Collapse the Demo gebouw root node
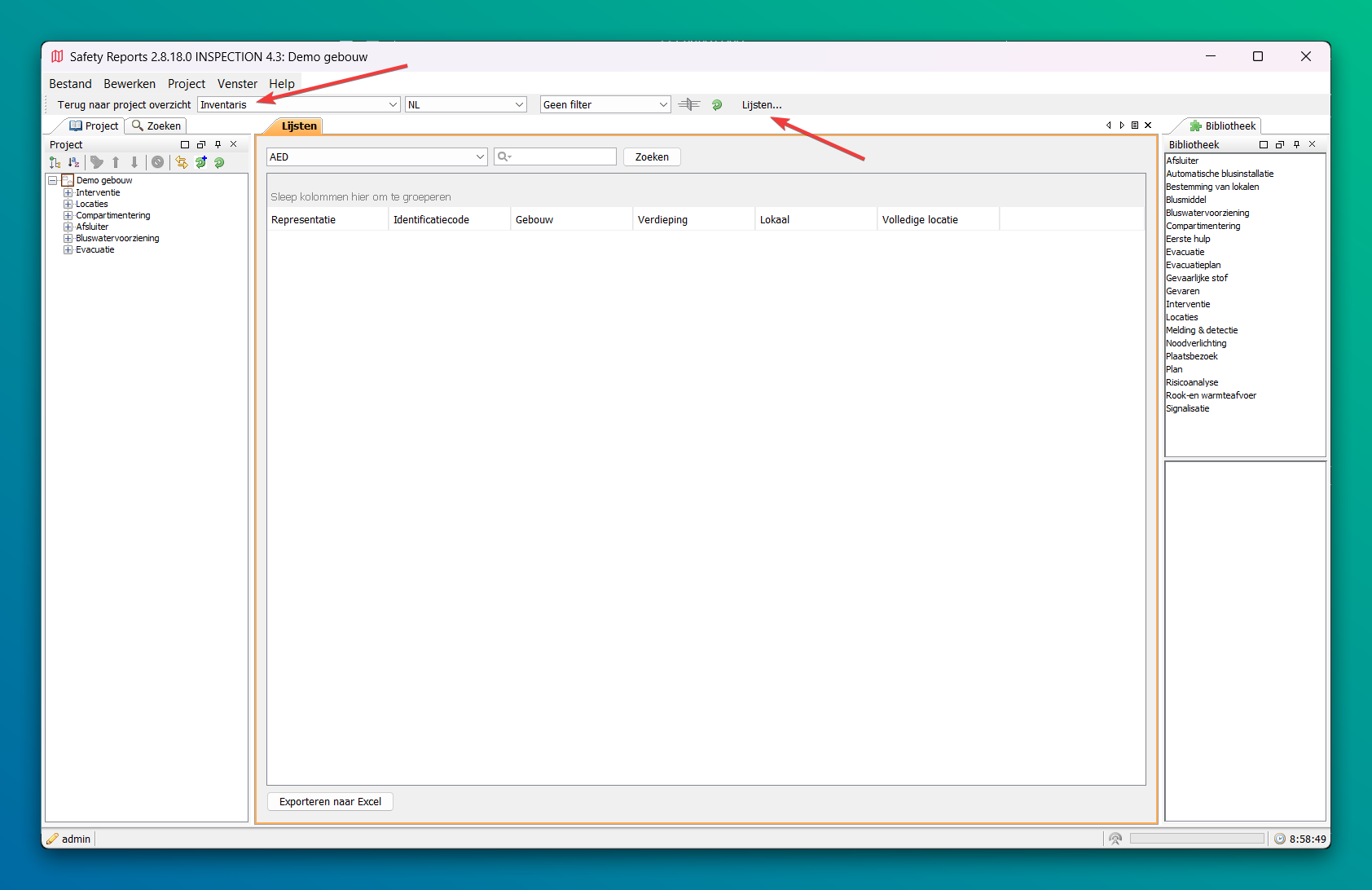1372x890 pixels. 53,181
